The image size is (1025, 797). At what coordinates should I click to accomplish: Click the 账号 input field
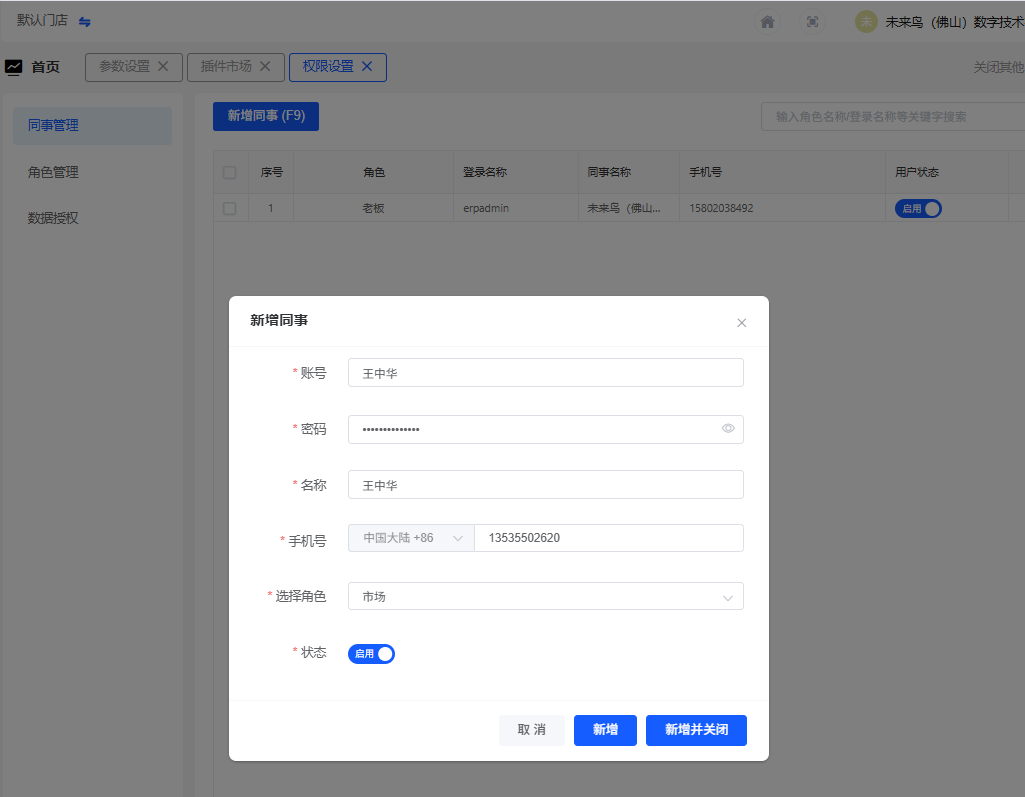pyautogui.click(x=545, y=373)
